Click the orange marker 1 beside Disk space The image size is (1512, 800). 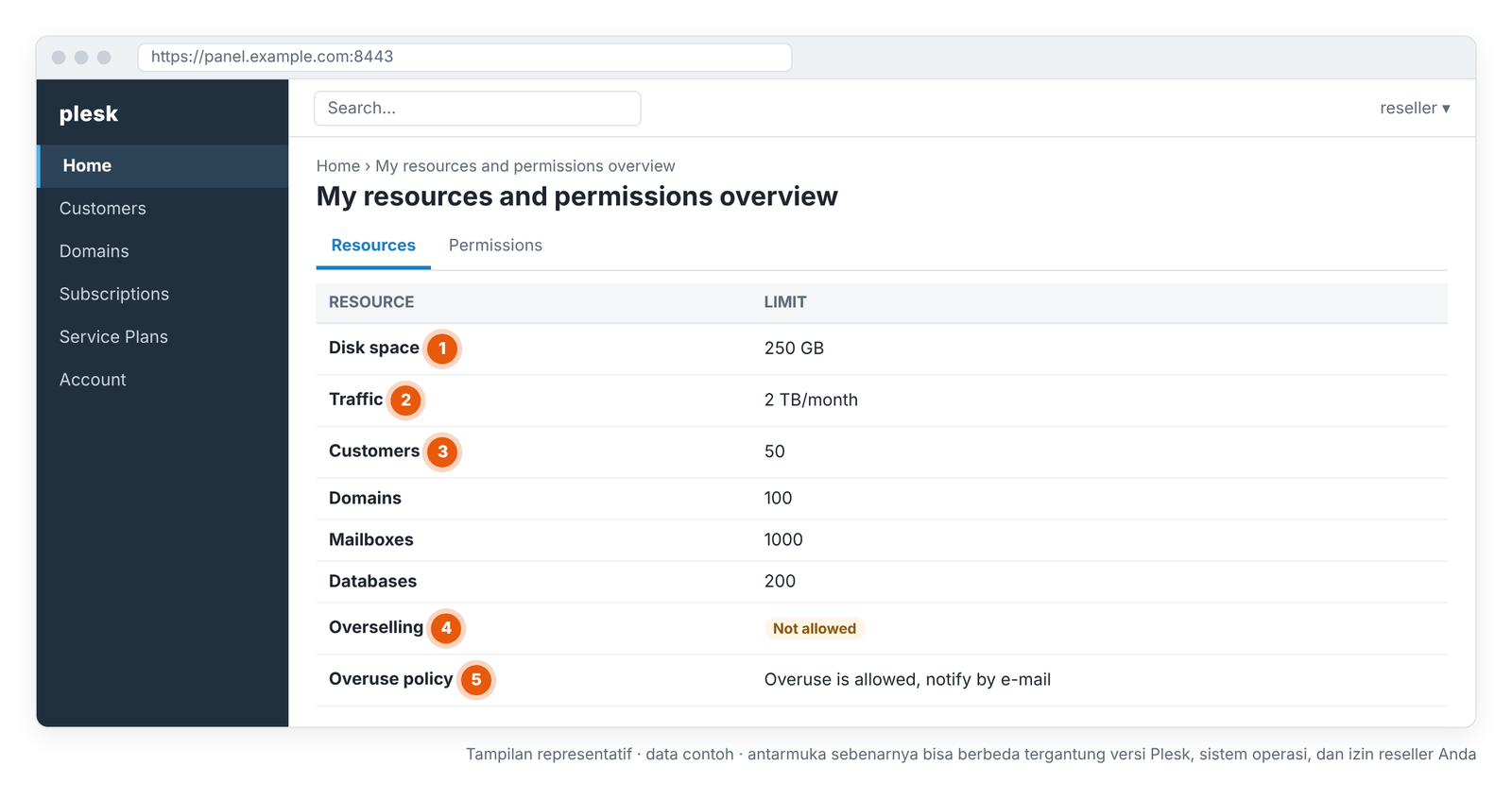pyautogui.click(x=442, y=349)
